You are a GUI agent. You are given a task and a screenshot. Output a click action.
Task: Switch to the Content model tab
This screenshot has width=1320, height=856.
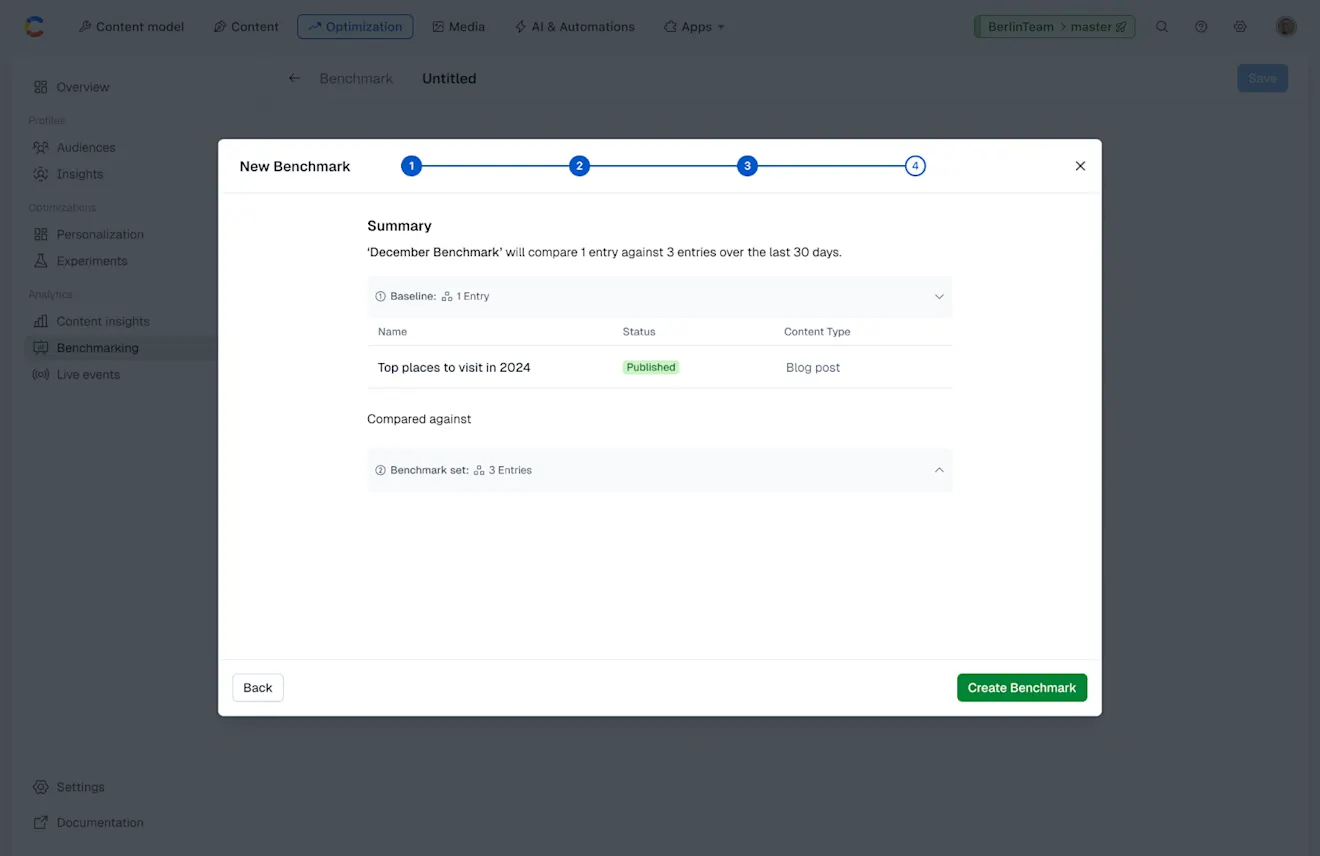pos(131,27)
